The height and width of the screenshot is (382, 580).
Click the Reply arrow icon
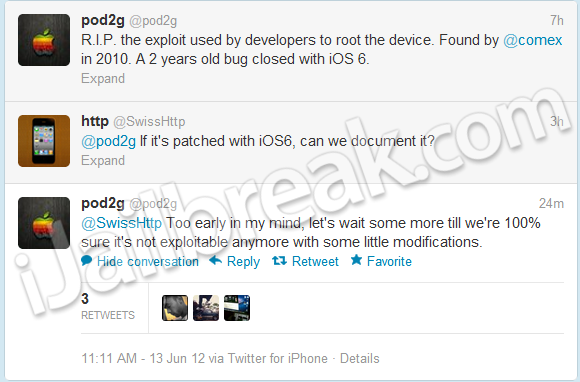click(215, 261)
